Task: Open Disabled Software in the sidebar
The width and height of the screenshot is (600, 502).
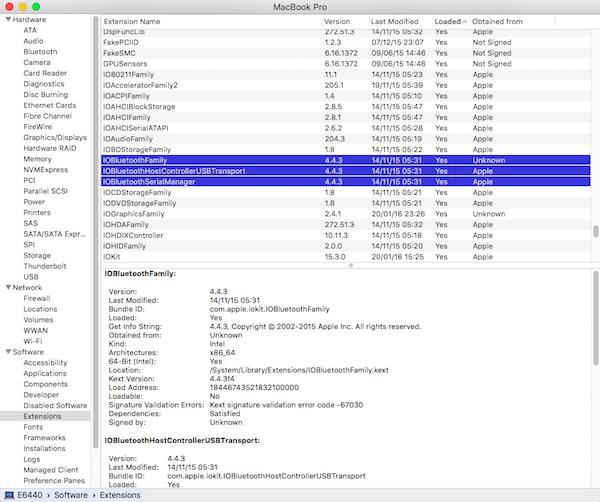Action: click(54, 405)
